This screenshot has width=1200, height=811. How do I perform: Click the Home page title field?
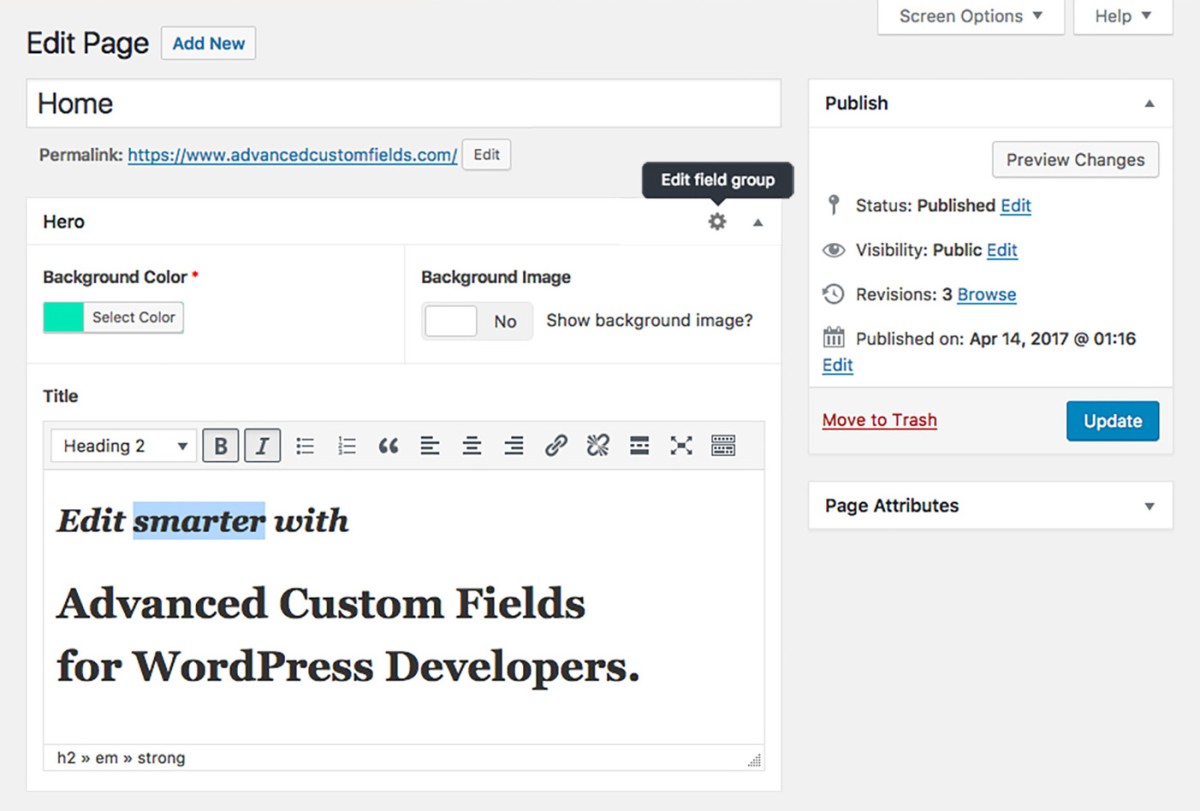[x=403, y=104]
